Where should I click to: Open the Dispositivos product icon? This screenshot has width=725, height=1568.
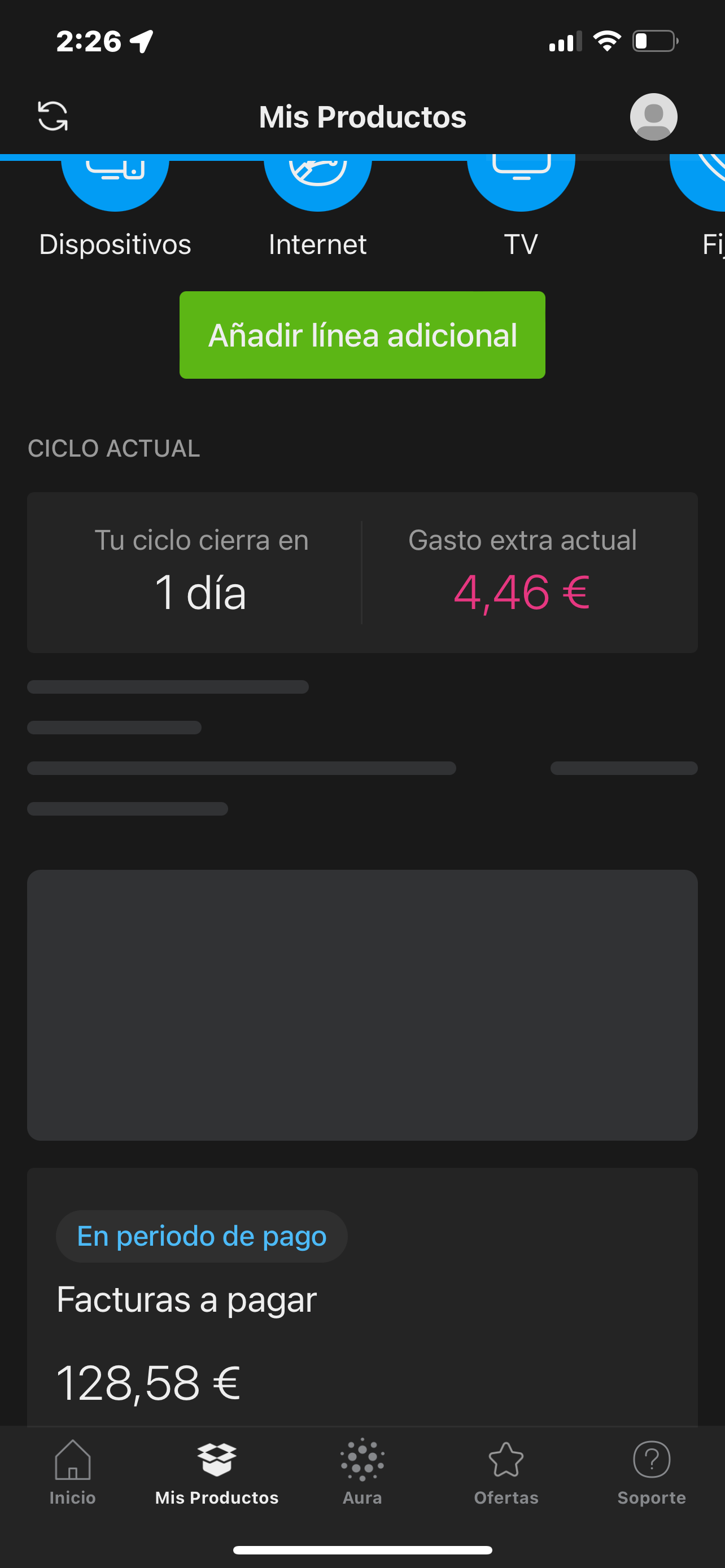point(115,183)
